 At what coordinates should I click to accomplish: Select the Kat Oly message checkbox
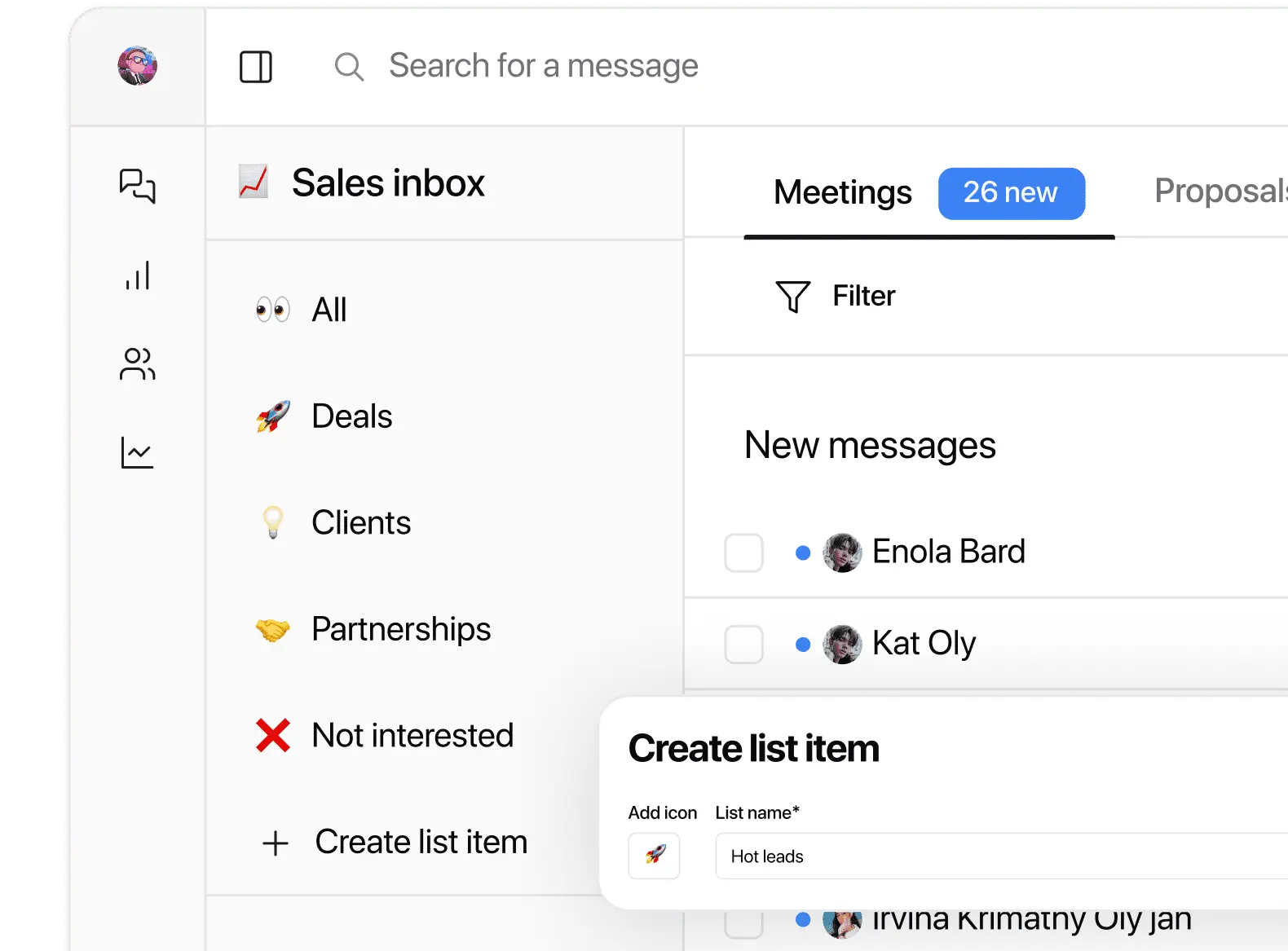(x=743, y=644)
